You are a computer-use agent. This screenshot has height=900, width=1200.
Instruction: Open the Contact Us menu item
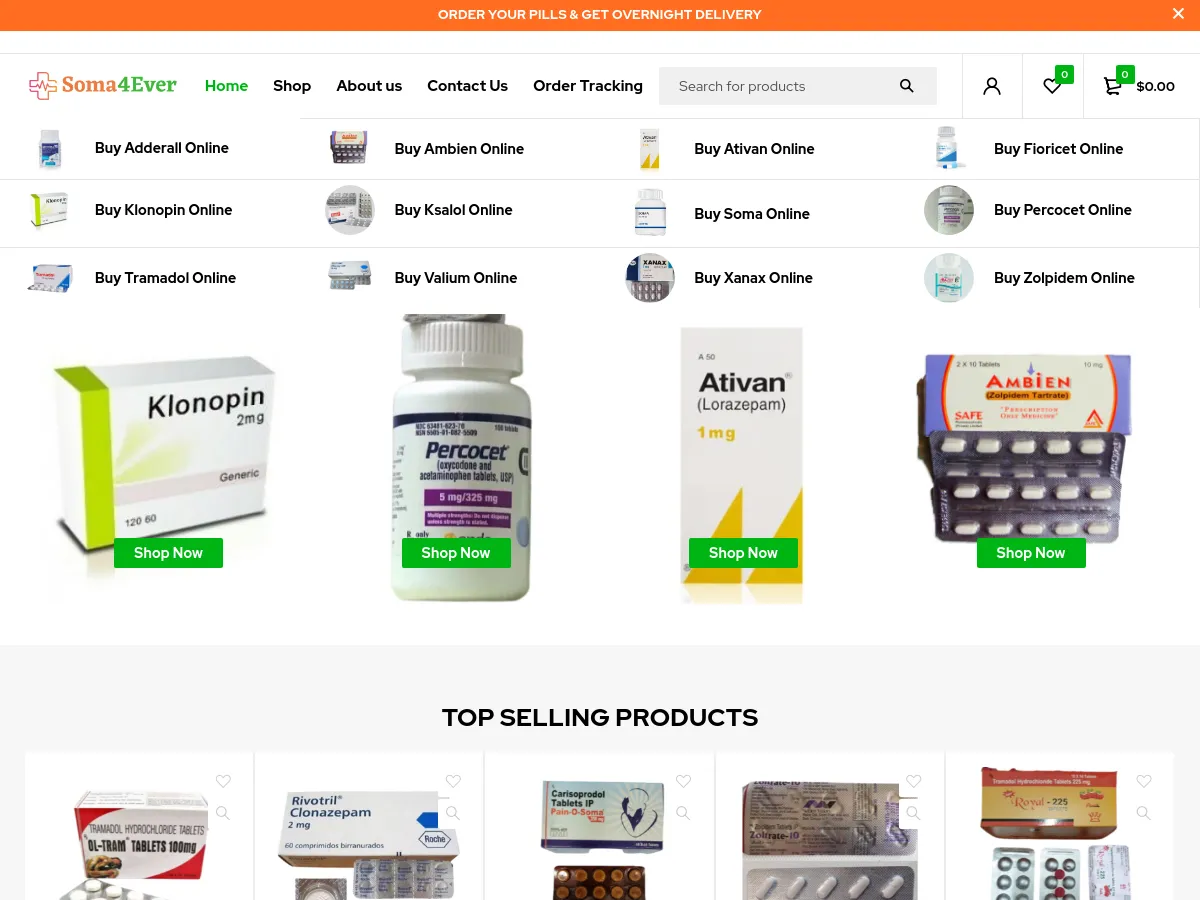coord(467,86)
